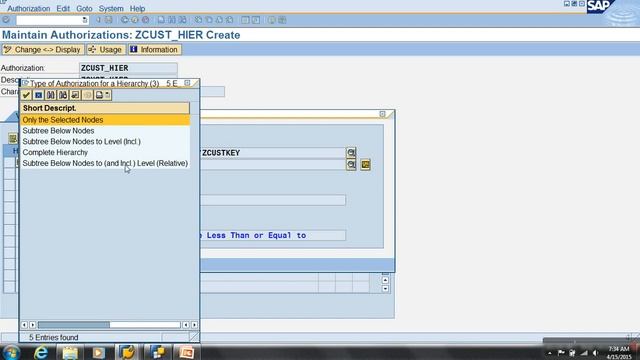The width and height of the screenshot is (640, 360).
Task: Click the Information button
Action: 154,50
